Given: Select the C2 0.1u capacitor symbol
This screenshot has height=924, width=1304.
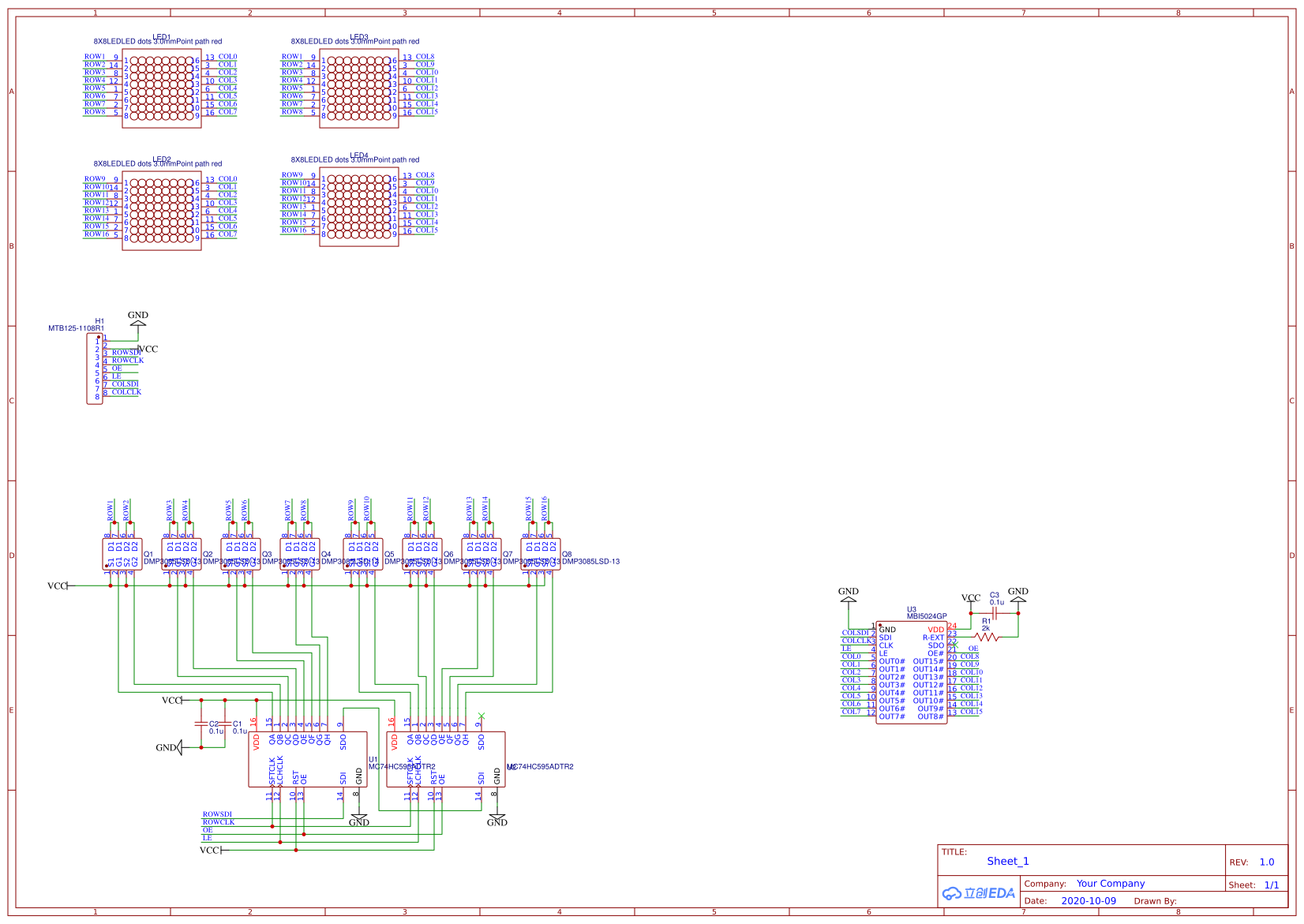Looking at the screenshot, I should 201,724.
